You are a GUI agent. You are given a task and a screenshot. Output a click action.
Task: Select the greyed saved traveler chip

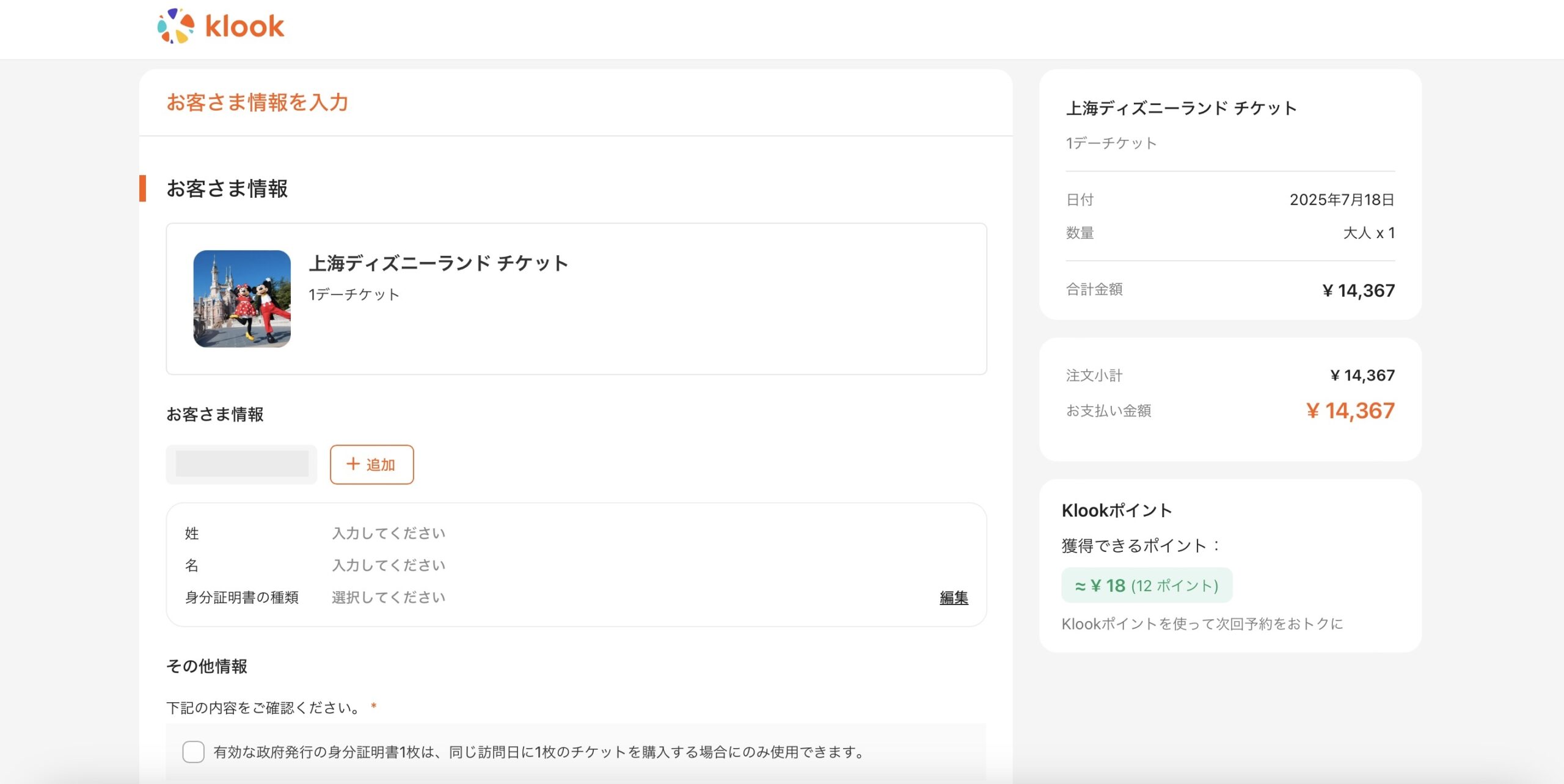point(241,464)
